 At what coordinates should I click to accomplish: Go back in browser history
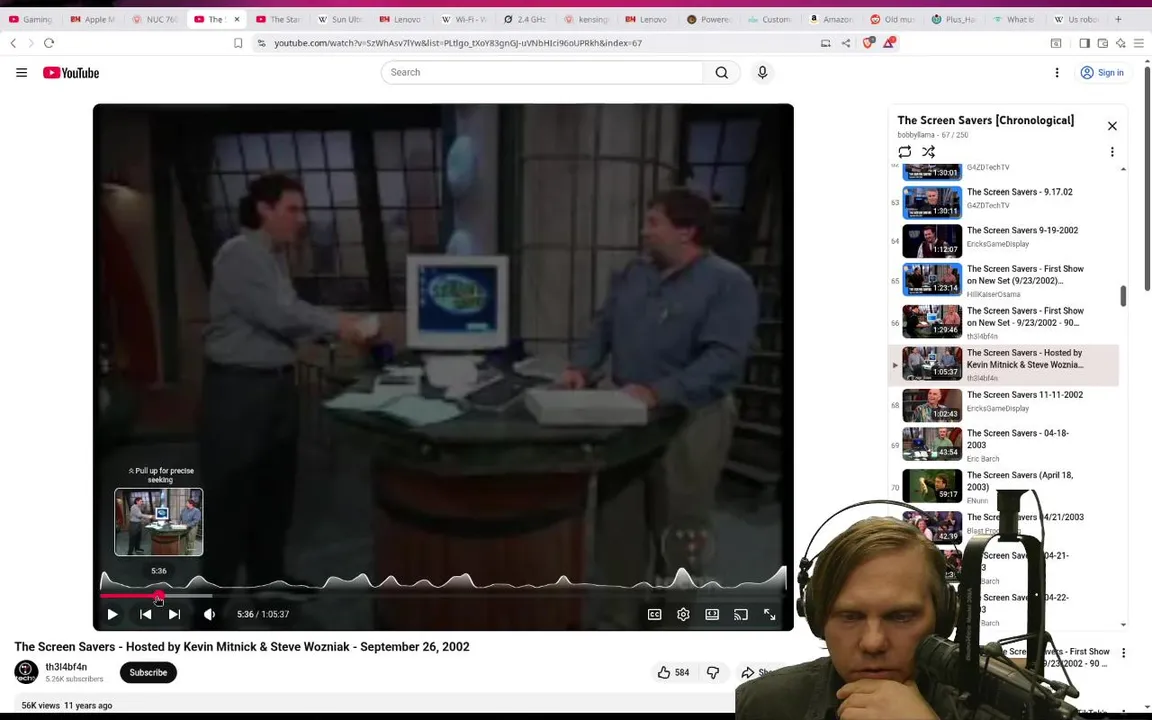[x=13, y=43]
